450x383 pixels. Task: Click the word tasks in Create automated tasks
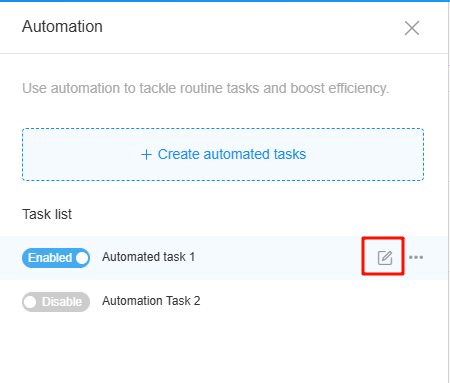pyautogui.click(x=290, y=154)
